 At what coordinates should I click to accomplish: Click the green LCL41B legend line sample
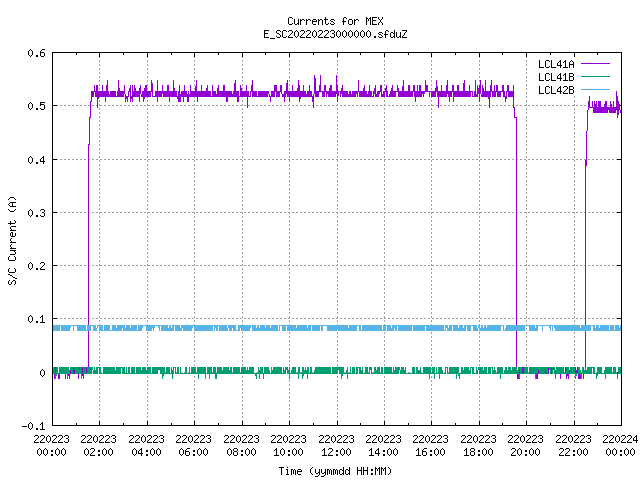coord(595,77)
